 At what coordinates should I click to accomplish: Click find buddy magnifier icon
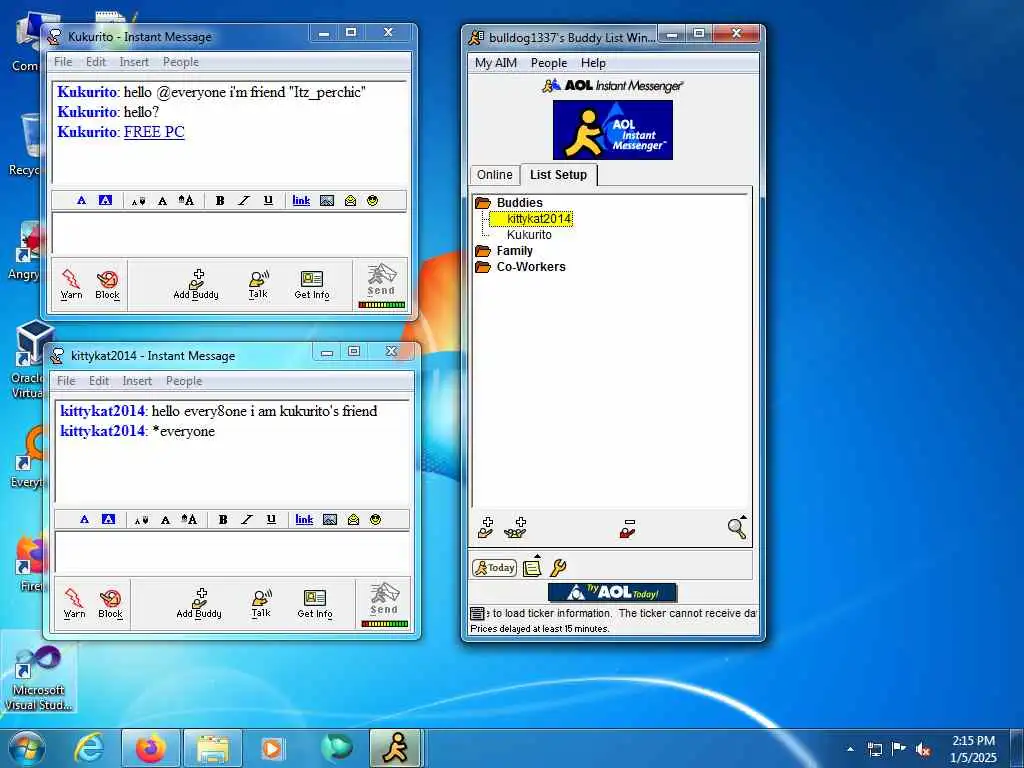point(737,527)
